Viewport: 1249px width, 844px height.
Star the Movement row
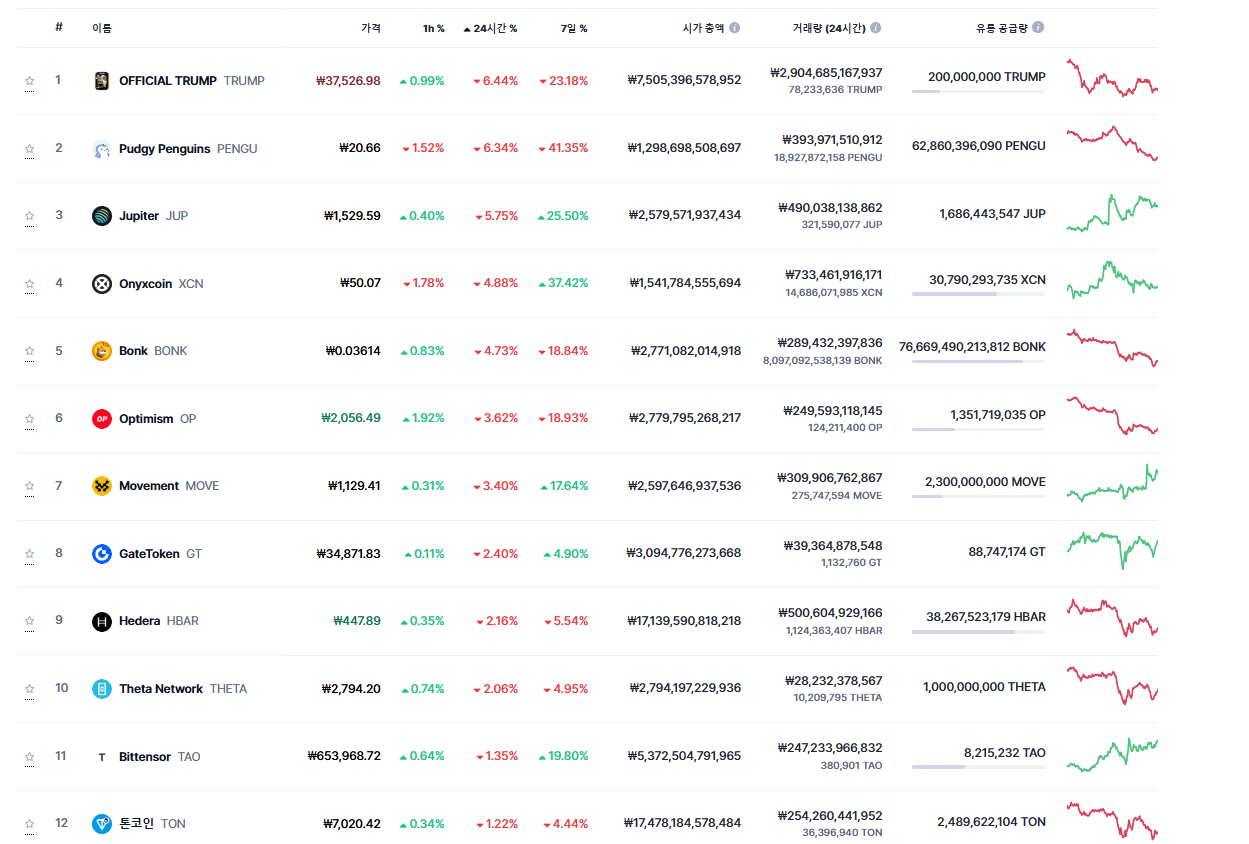coord(30,486)
